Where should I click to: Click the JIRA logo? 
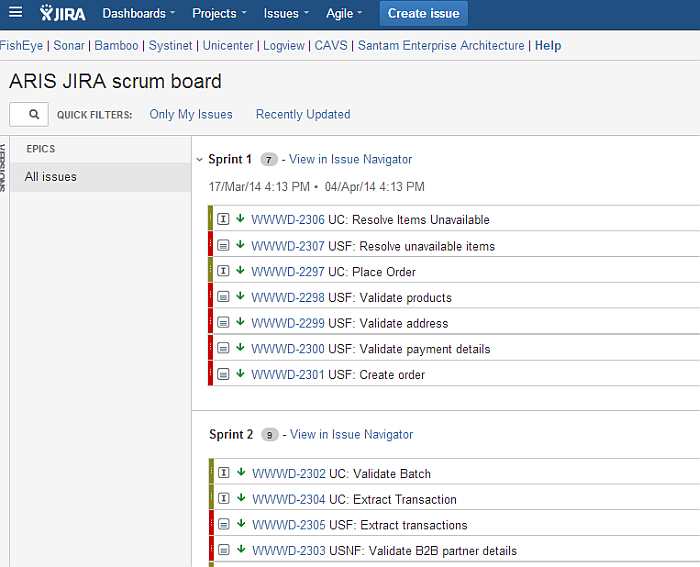(x=62, y=13)
